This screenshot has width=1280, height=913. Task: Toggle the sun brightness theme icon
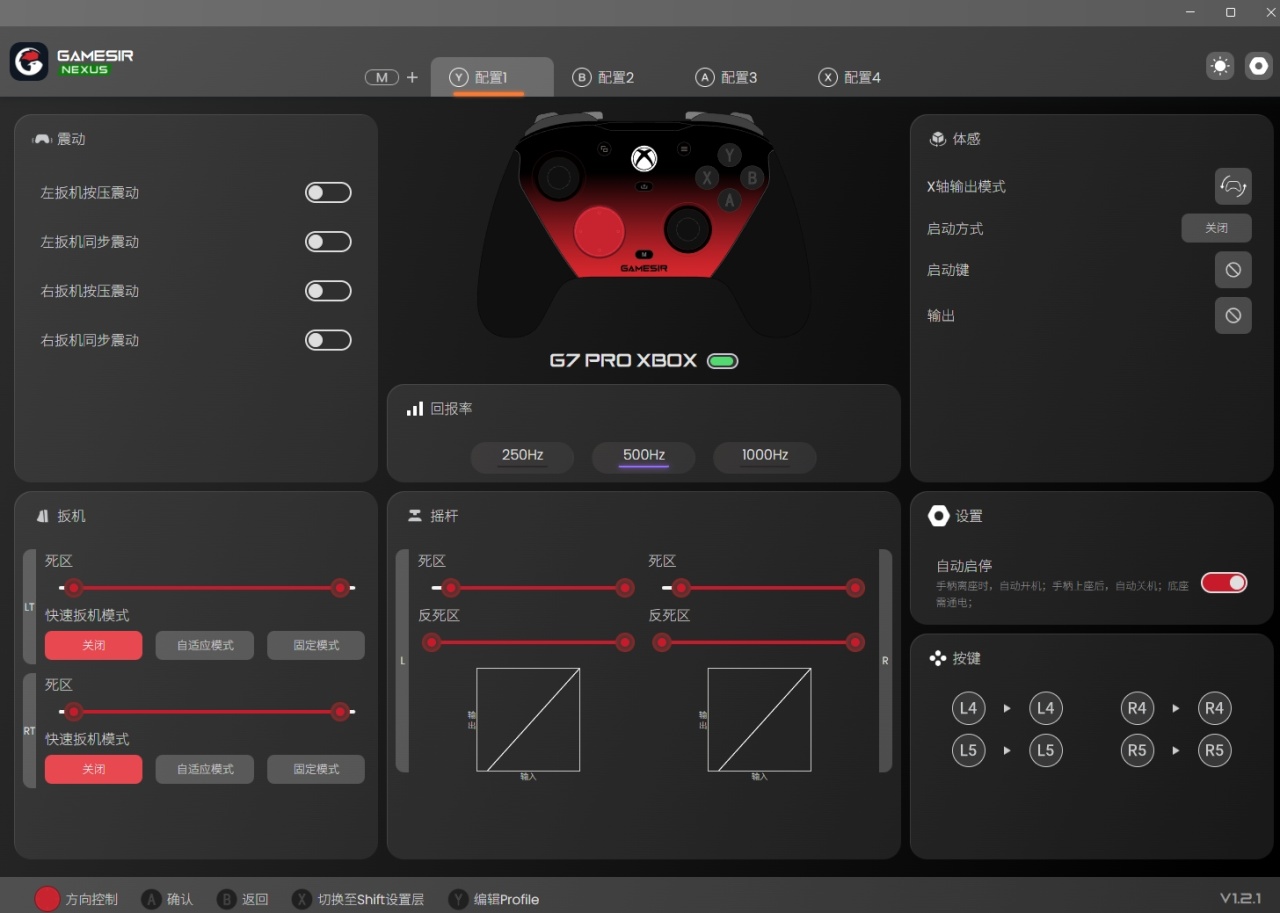(1220, 66)
